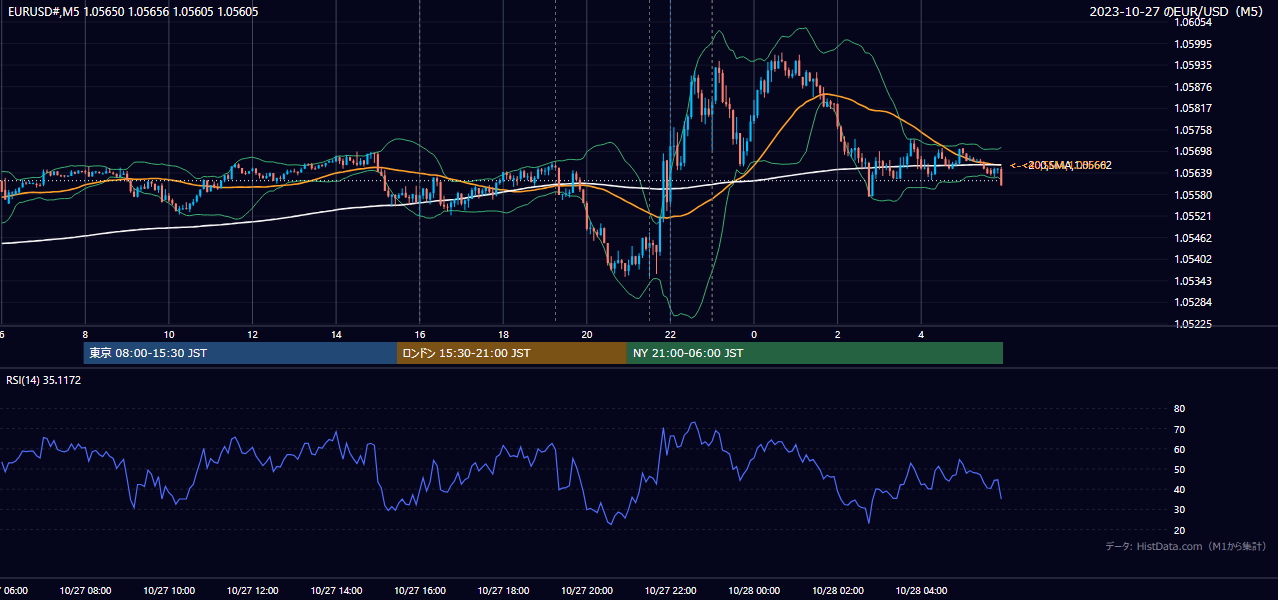1278x600 pixels.
Task: Click price axis label 1.05935
Action: 1192,65
